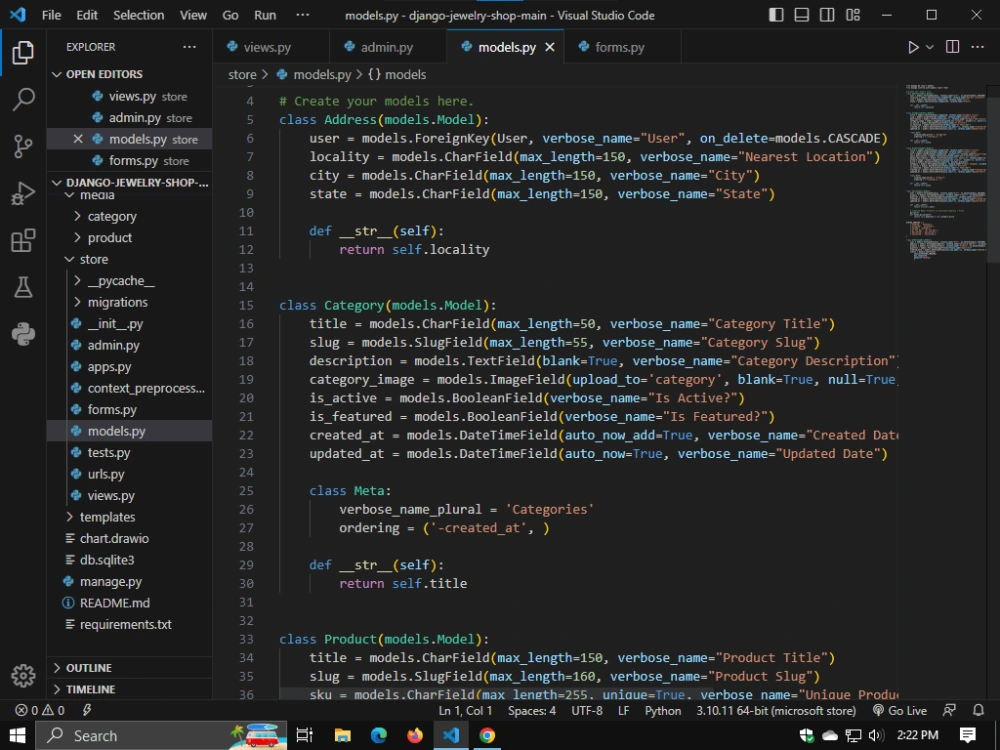Toggle the bottom Panel

tap(802, 15)
